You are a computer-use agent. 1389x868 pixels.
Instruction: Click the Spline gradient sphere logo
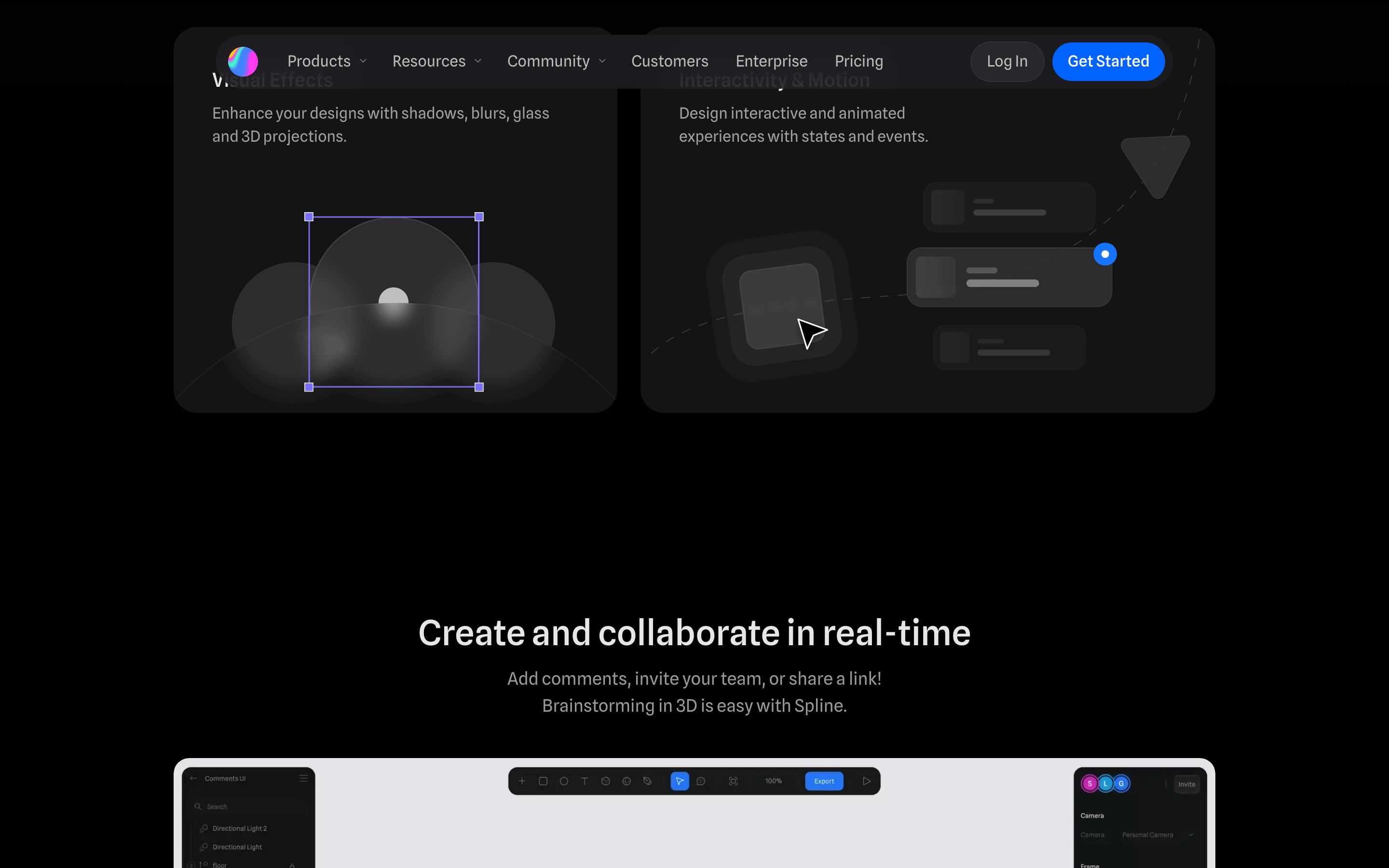[243, 61]
